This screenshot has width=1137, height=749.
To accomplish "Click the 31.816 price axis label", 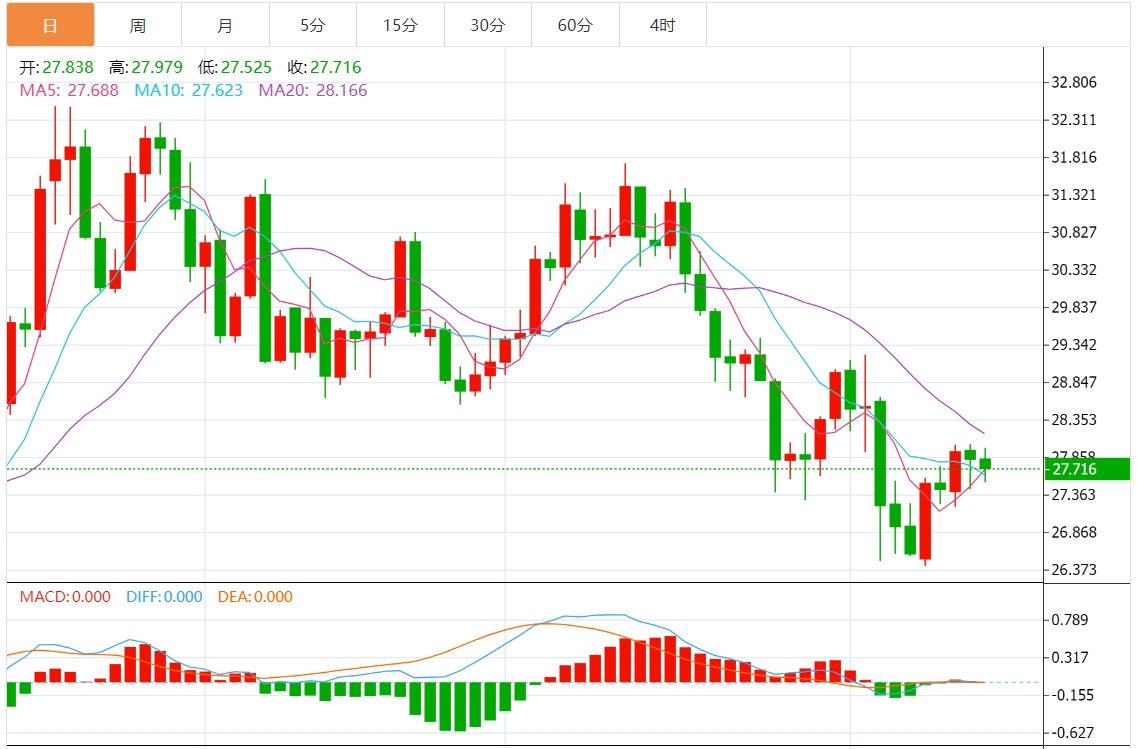I will pos(1074,157).
